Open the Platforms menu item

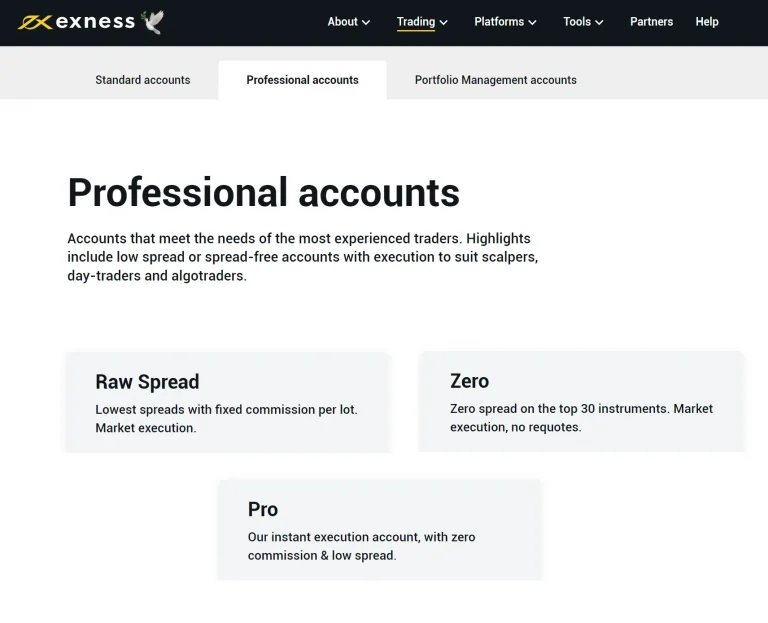tap(499, 22)
